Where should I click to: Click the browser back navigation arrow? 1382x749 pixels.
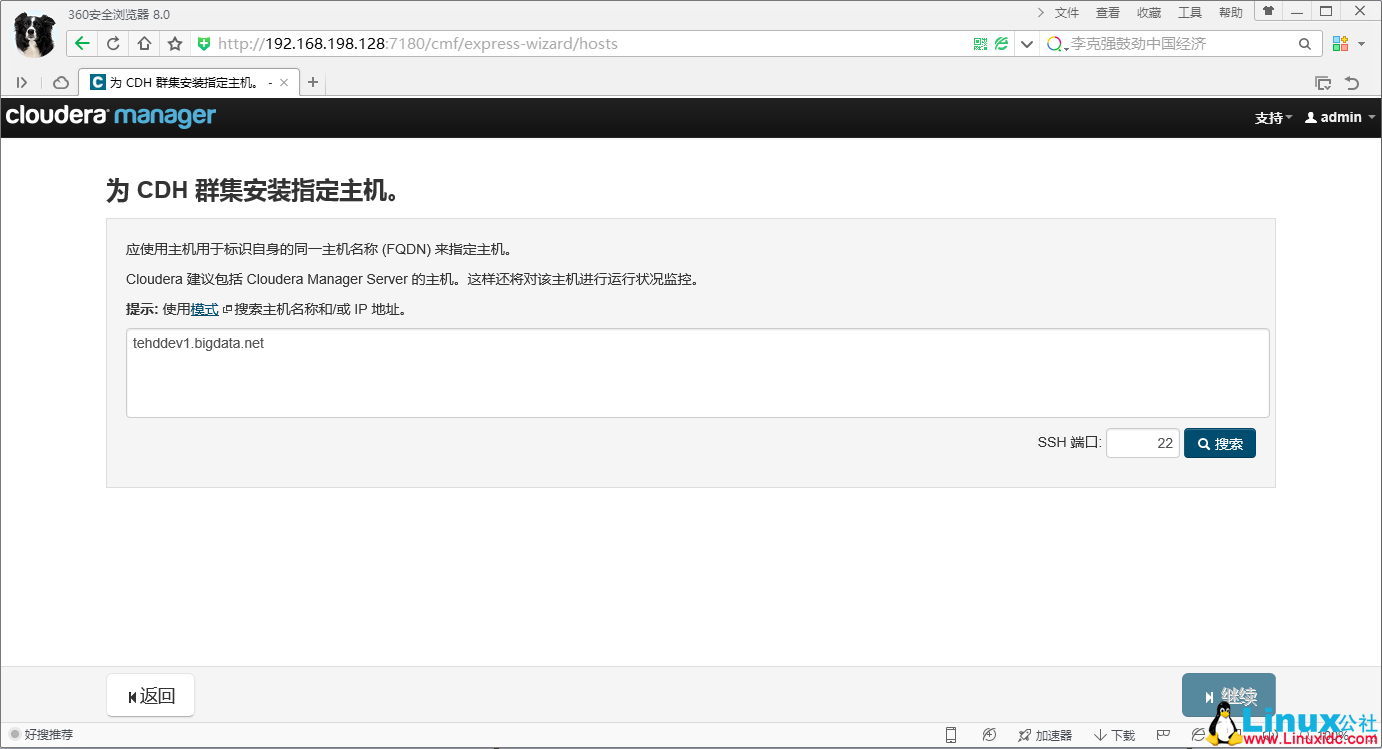(x=81, y=43)
